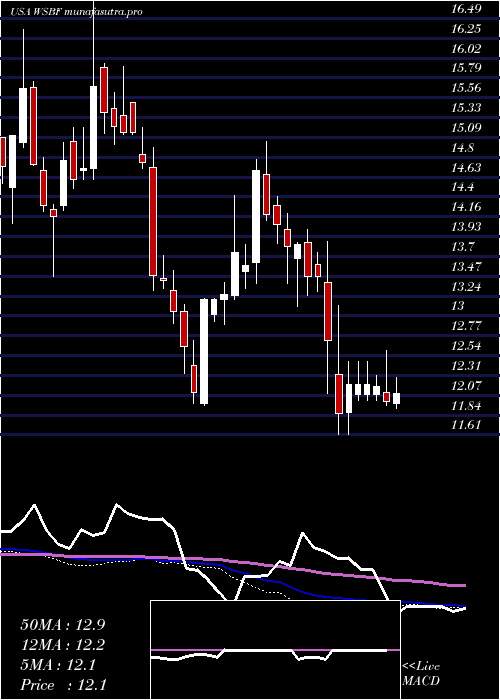Click the 15.56 price axis label

point(466,88)
